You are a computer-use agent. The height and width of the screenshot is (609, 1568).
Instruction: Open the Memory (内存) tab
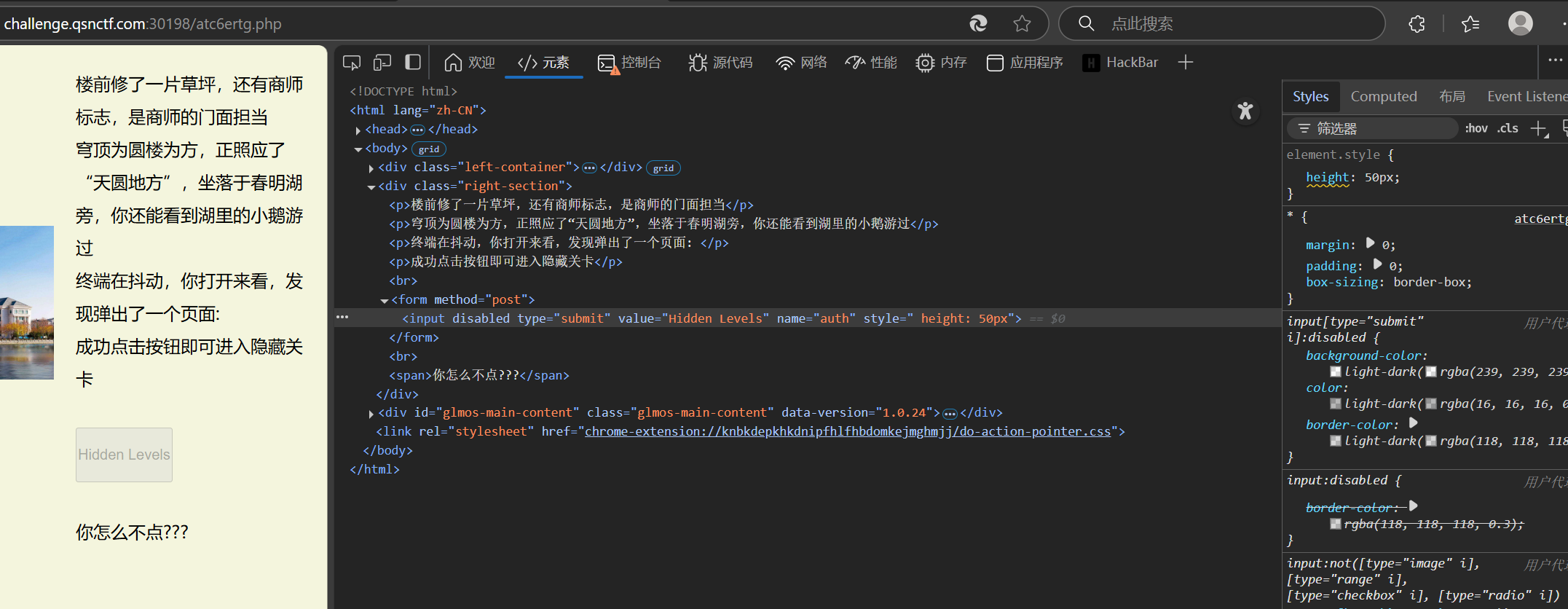pyautogui.click(x=941, y=63)
